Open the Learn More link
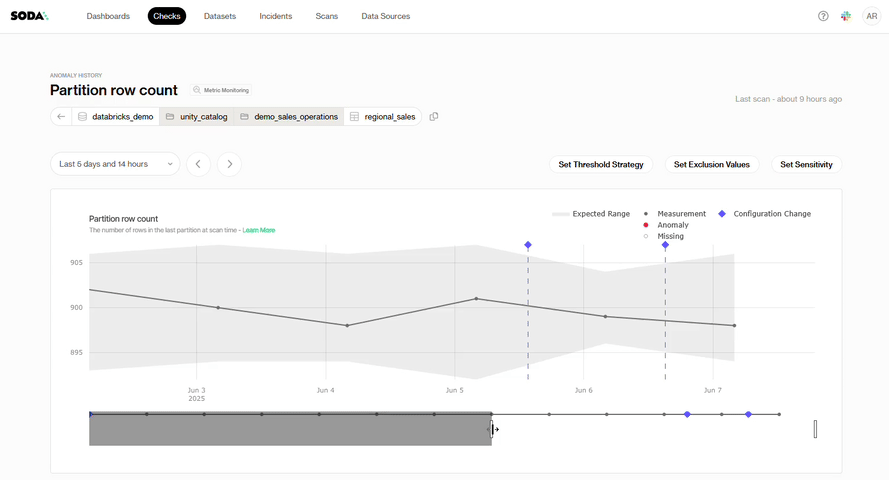The width and height of the screenshot is (889, 480). [258, 230]
